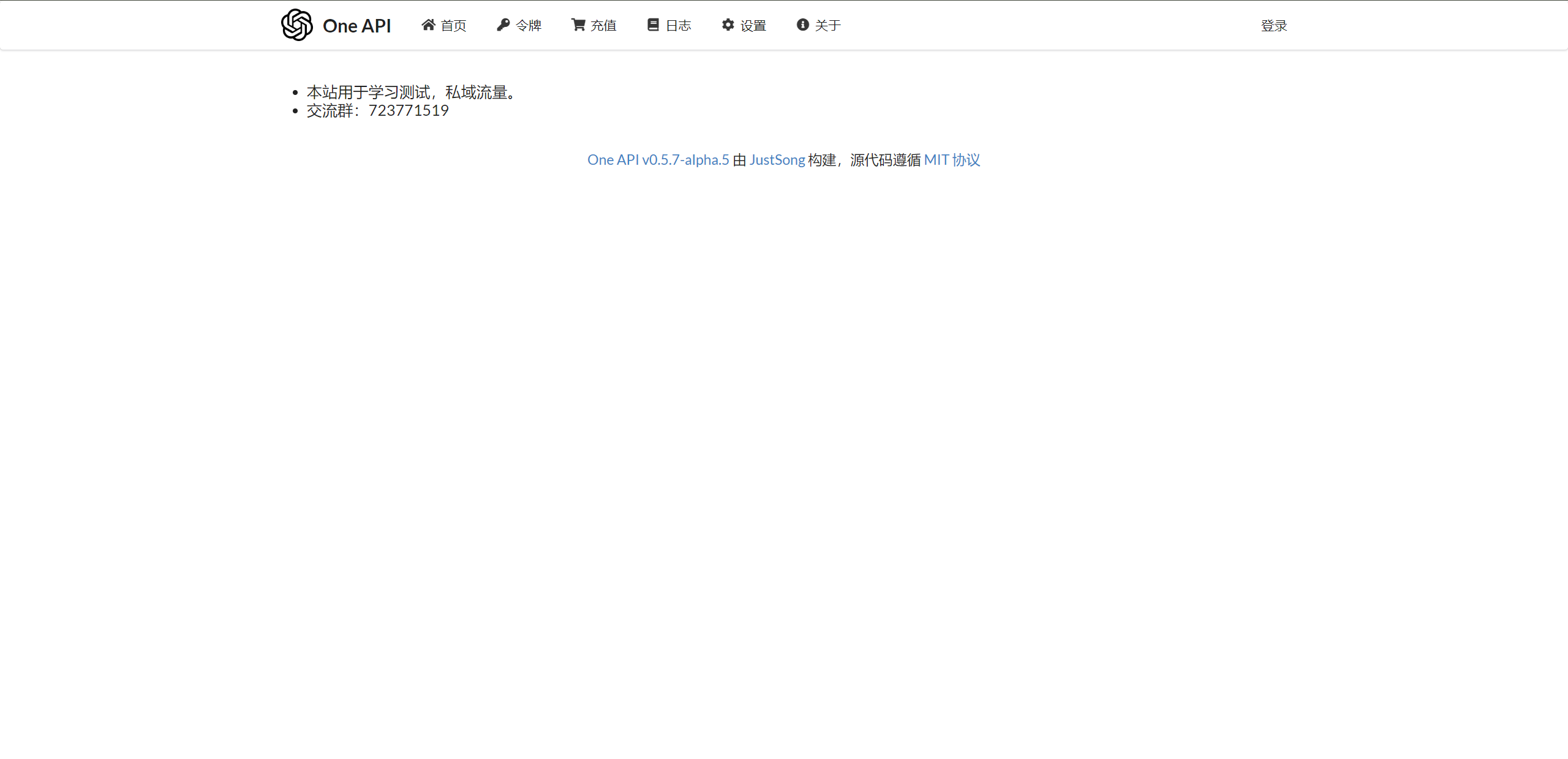
Task: Open the 日志 menu item
Action: pyautogui.click(x=679, y=25)
